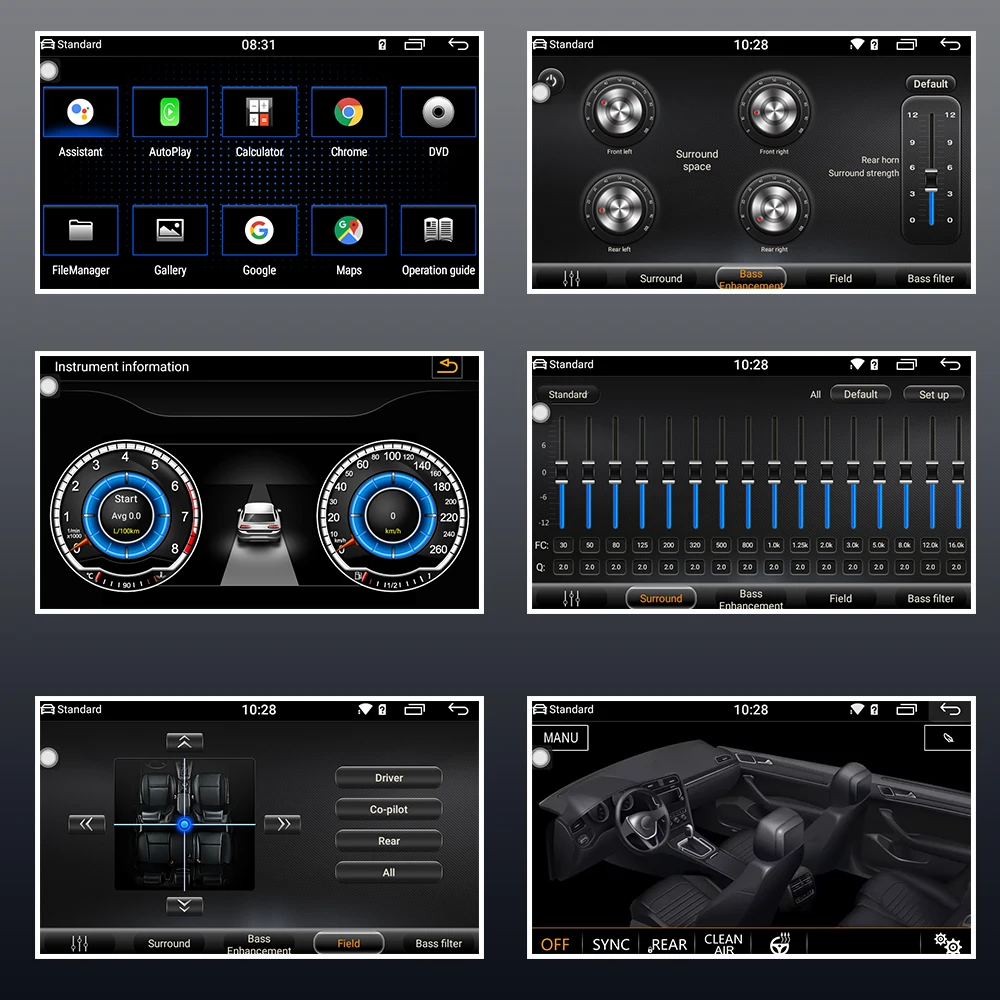Select the steering wheel heating icon
This screenshot has width=1000, height=1000.
tap(780, 943)
